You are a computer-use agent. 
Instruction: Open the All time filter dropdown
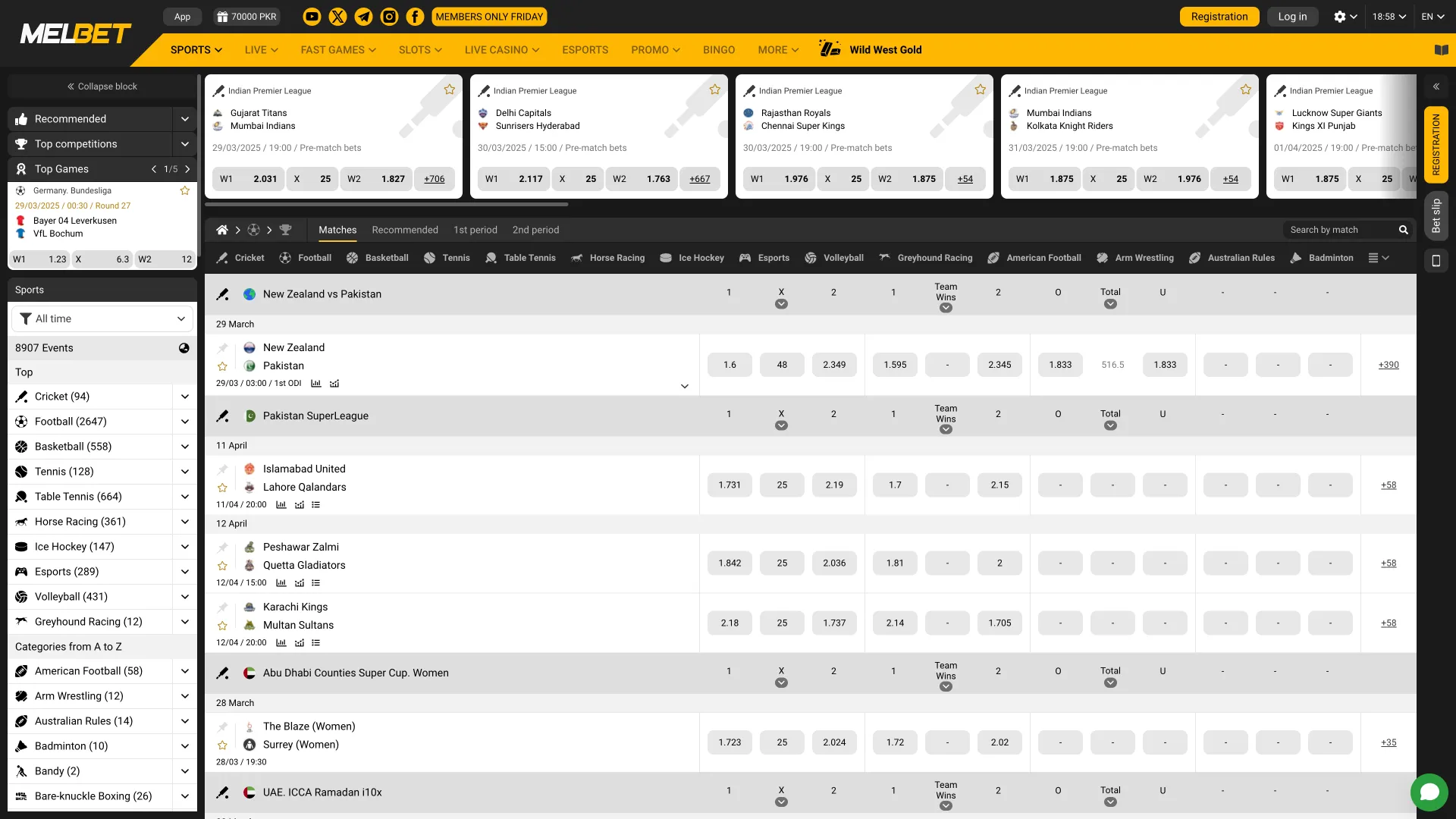pyautogui.click(x=102, y=319)
